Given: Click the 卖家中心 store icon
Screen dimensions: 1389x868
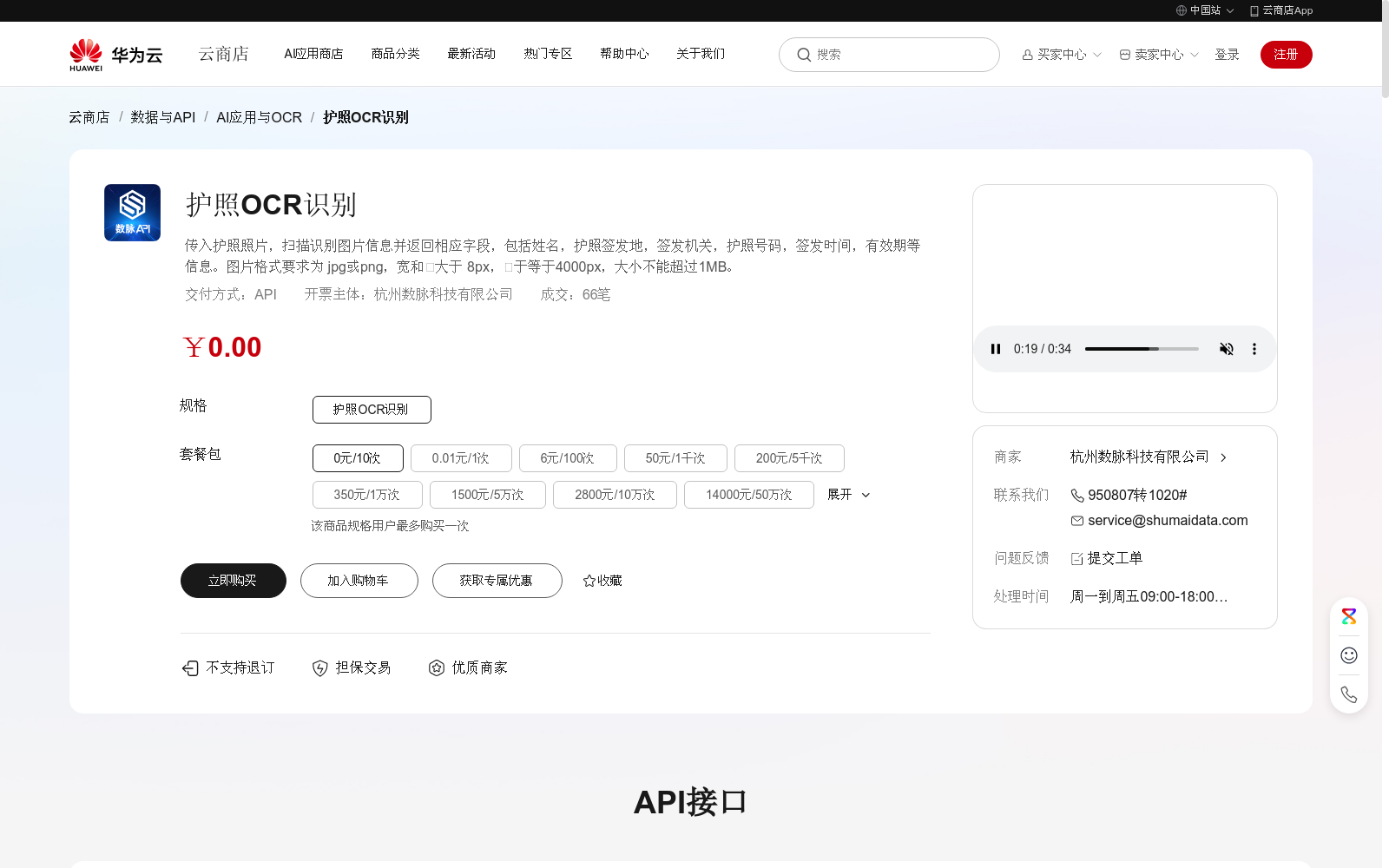Looking at the screenshot, I should click(1125, 55).
